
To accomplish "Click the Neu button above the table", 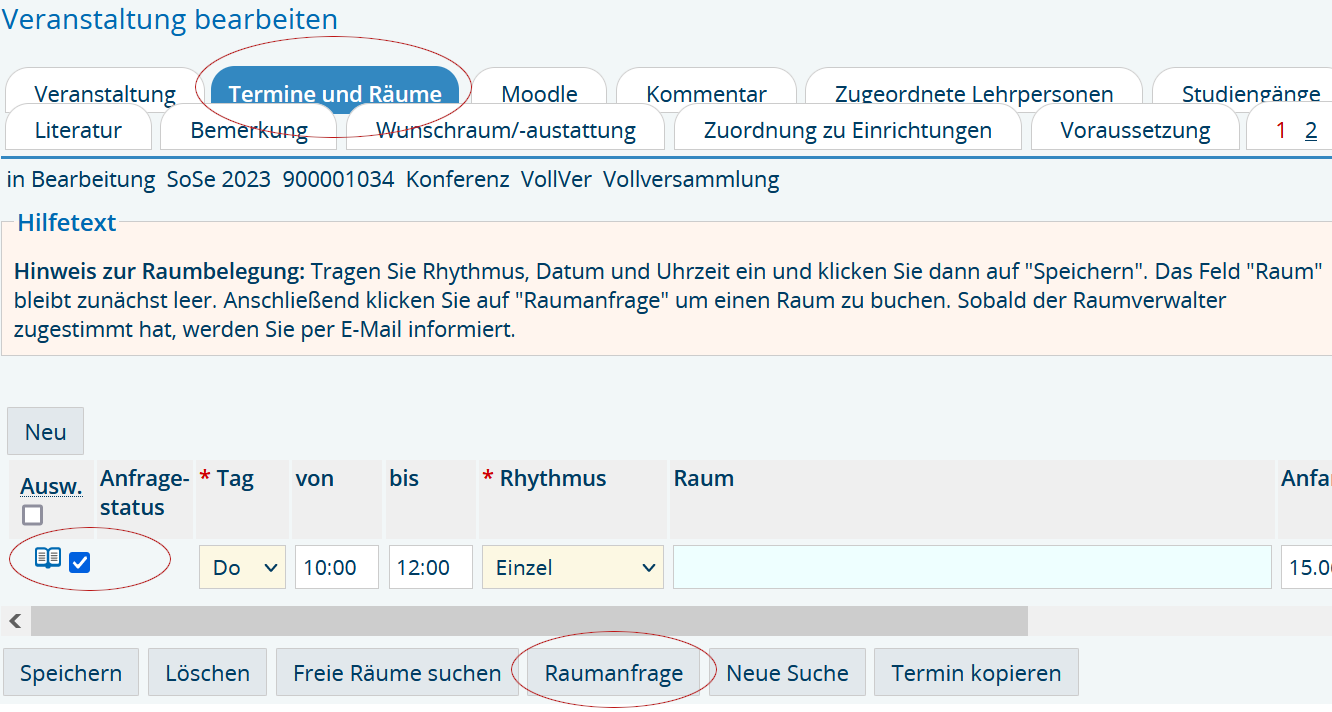I will tap(46, 432).
